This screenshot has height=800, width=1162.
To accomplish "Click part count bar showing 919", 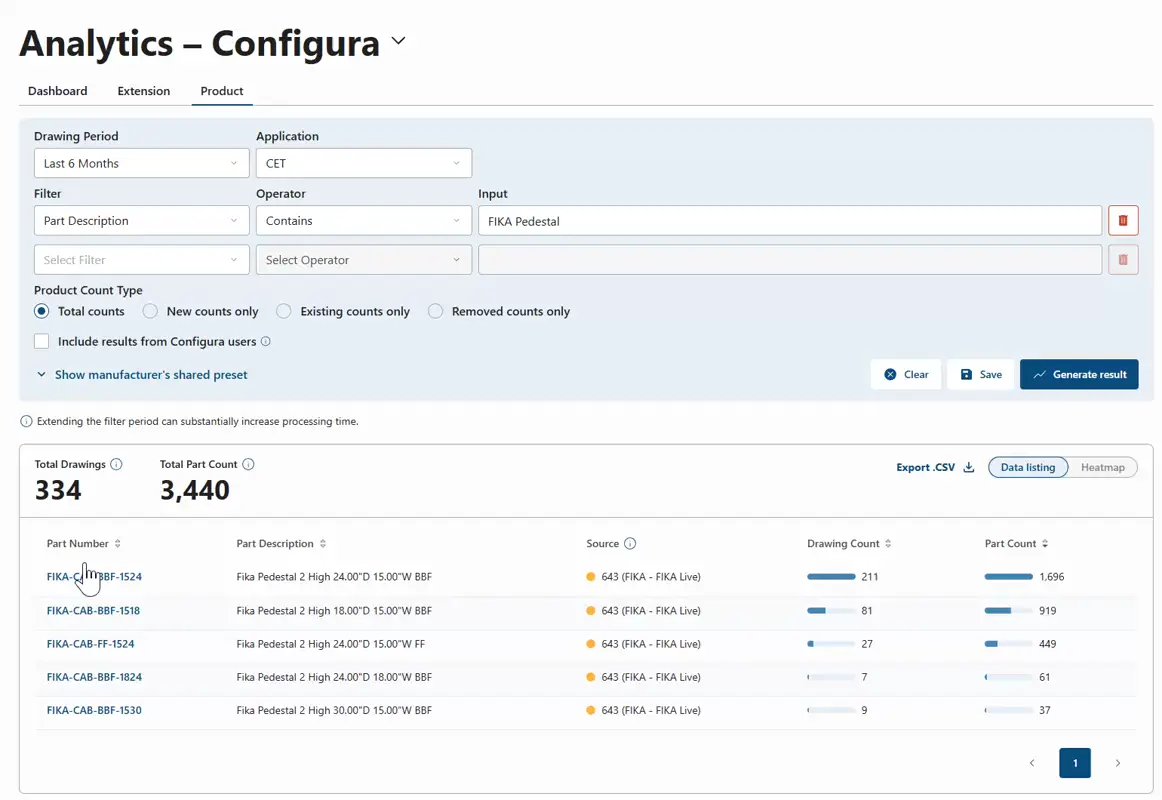I will pyautogui.click(x=1008, y=611).
